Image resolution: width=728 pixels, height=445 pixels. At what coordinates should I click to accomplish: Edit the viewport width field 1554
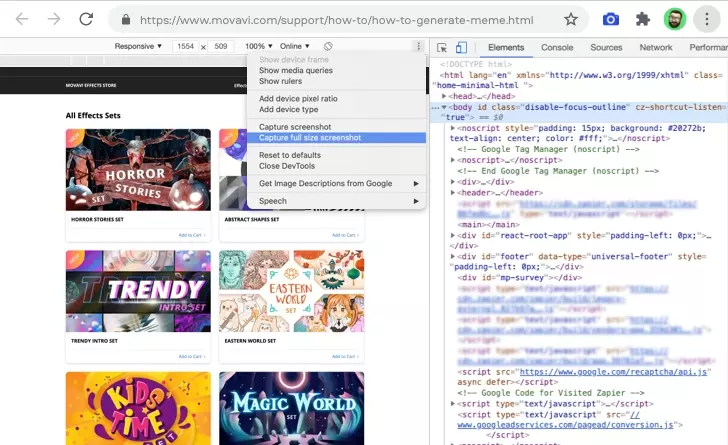(x=186, y=46)
